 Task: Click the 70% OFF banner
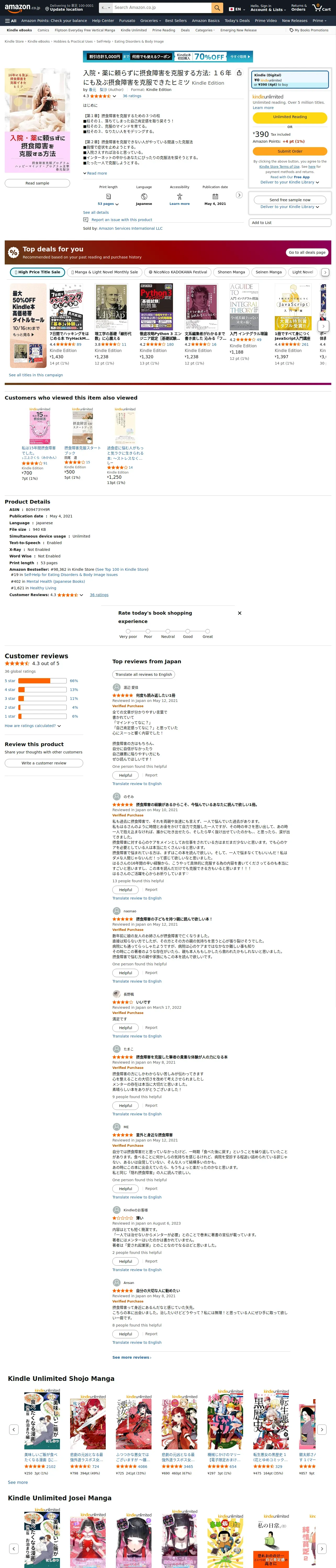click(x=168, y=57)
